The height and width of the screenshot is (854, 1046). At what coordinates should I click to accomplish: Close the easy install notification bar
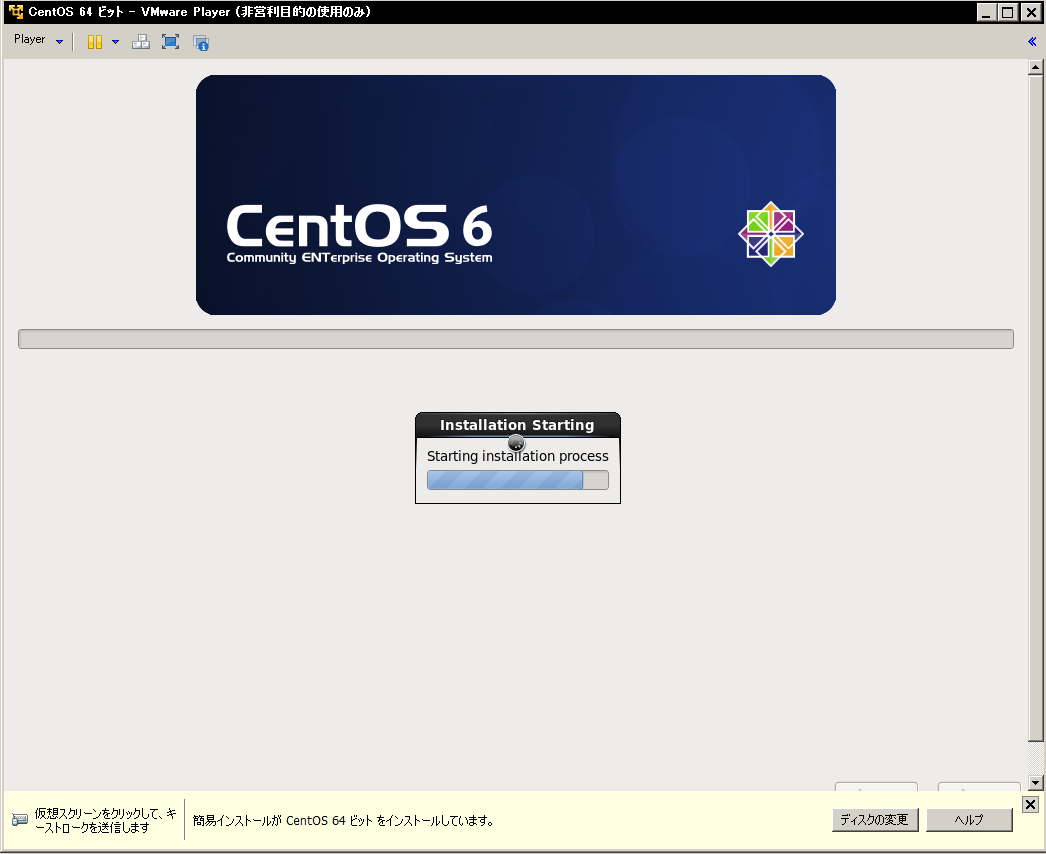click(x=1030, y=804)
